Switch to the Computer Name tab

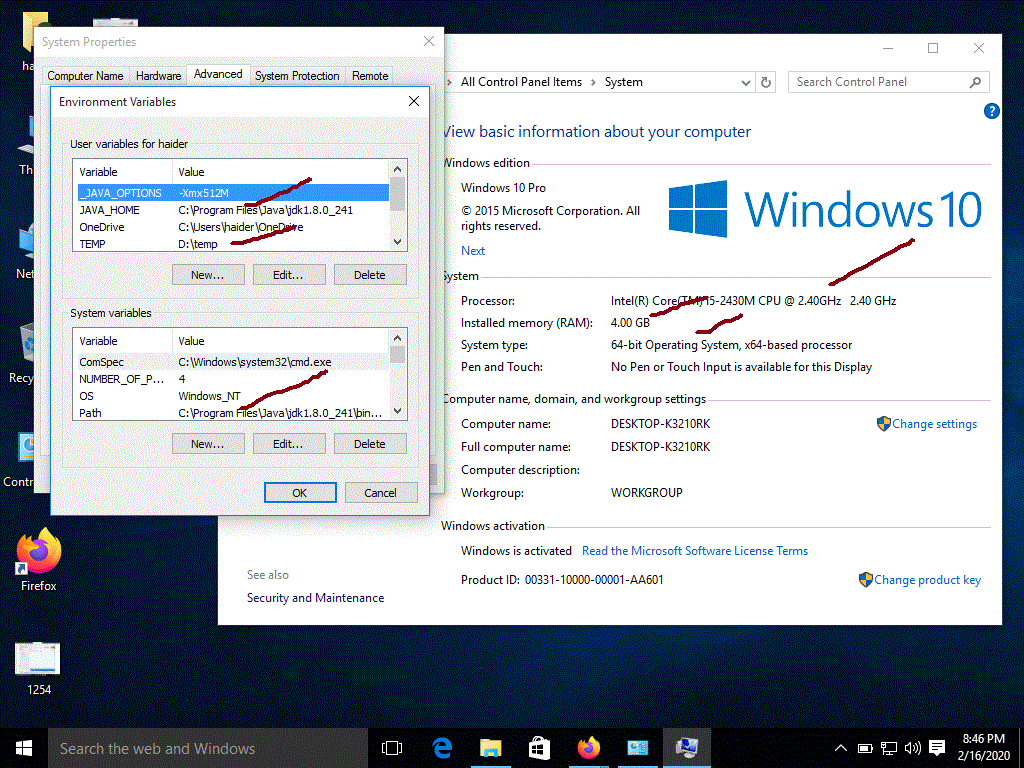click(86, 76)
